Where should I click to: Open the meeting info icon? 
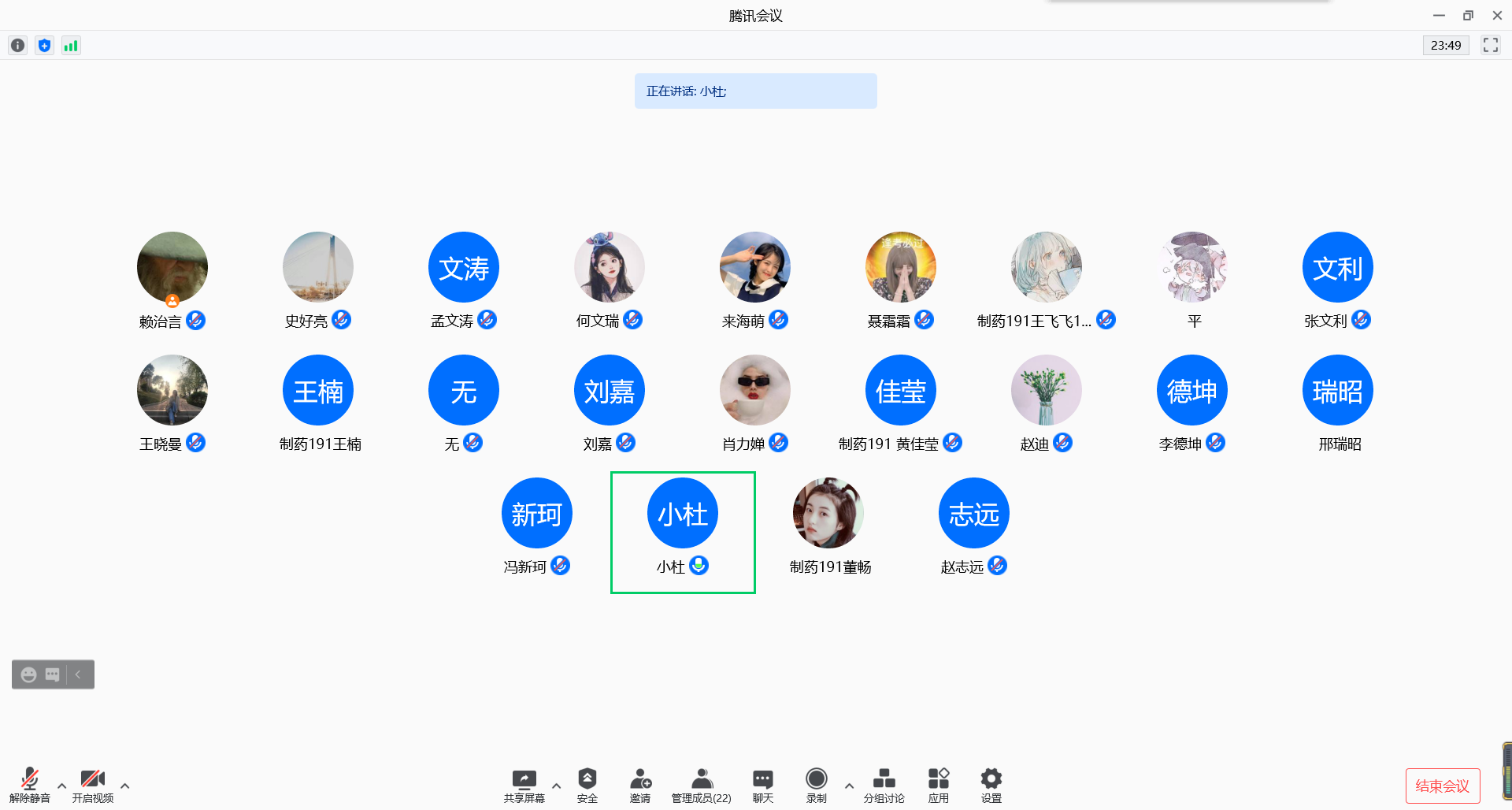tap(17, 46)
